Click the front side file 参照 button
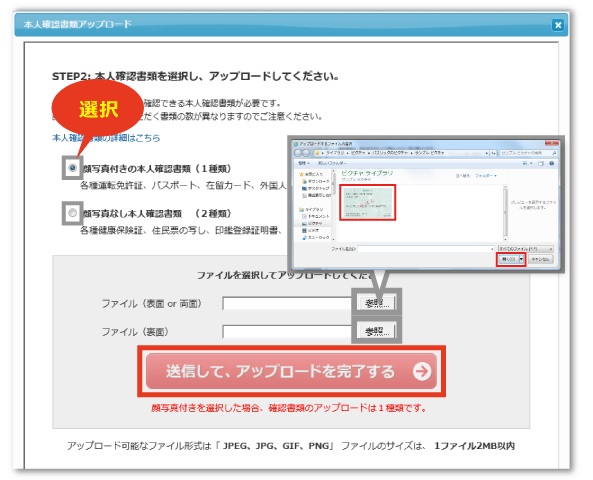The image size is (593, 480). (x=377, y=303)
